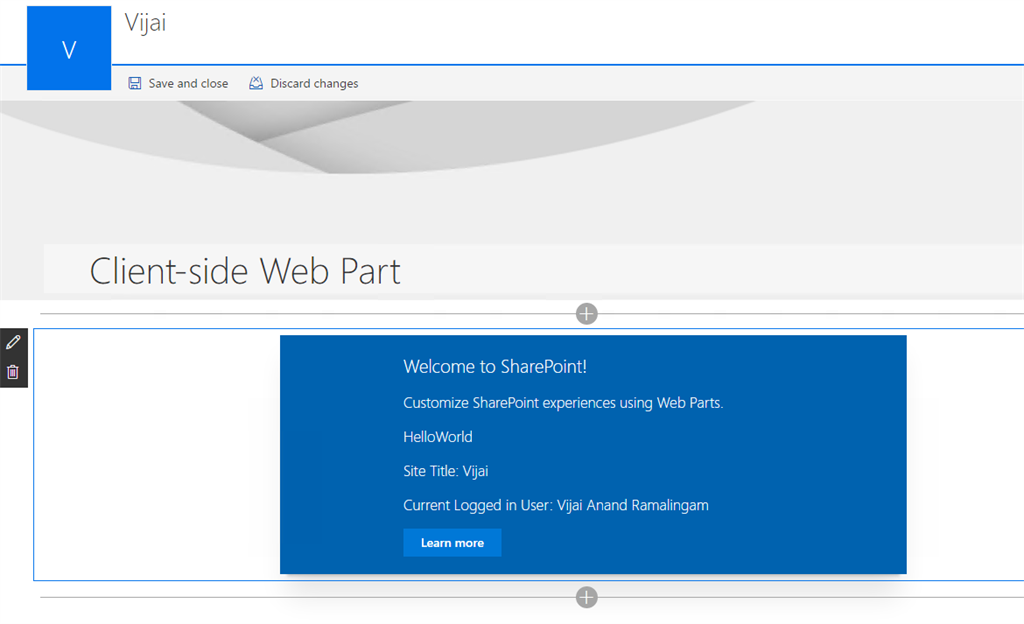Image resolution: width=1024 pixels, height=624 pixels.
Task: Click the Current Logged in User line
Action: tap(556, 505)
